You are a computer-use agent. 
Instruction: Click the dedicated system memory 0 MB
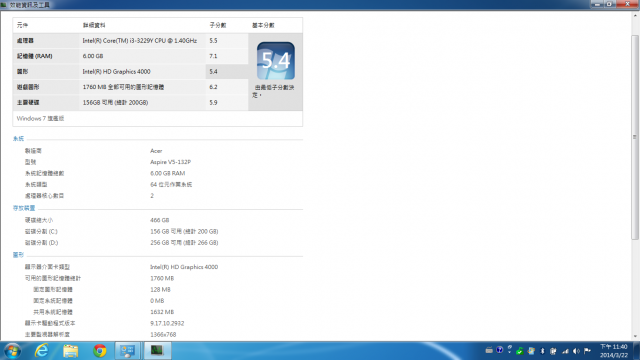[157, 301]
